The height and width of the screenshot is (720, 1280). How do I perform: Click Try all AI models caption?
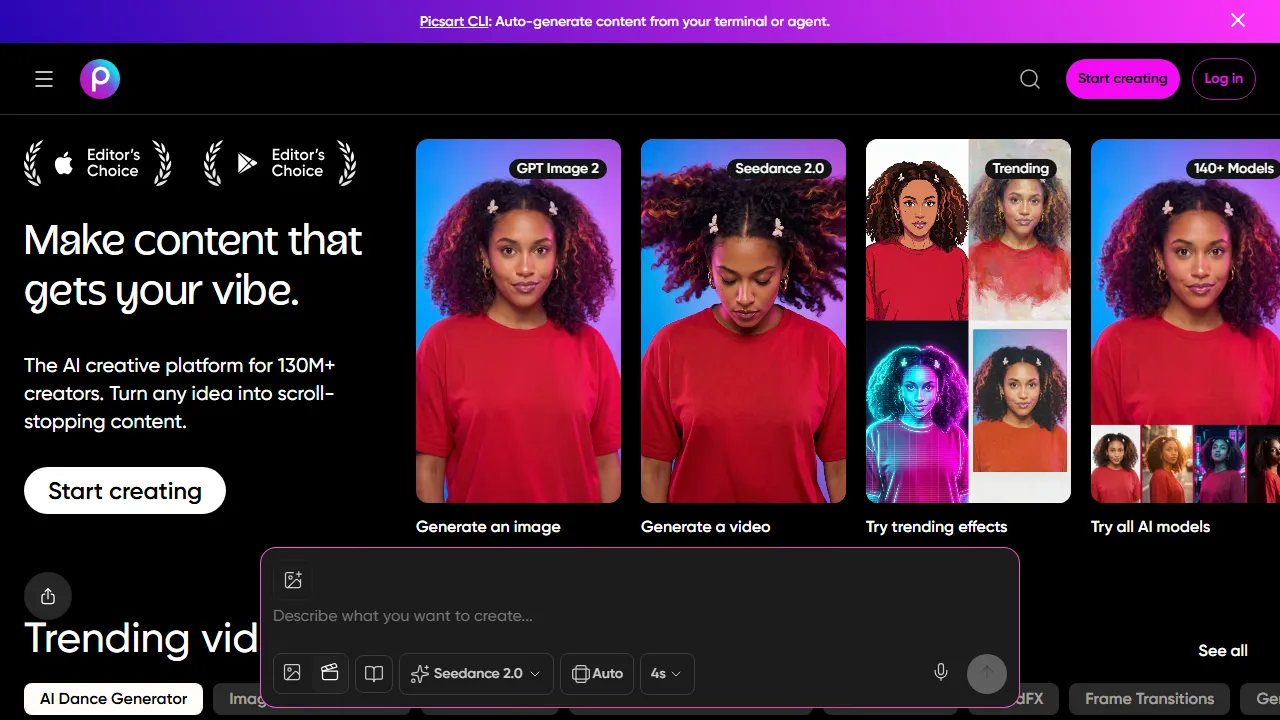(x=1151, y=527)
